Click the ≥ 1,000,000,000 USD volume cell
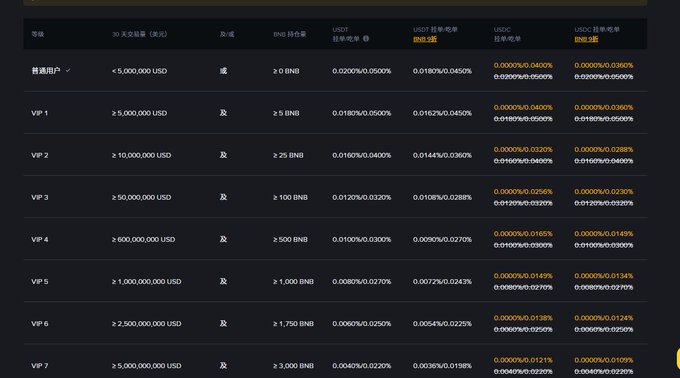Image resolution: width=680 pixels, height=378 pixels. (147, 281)
